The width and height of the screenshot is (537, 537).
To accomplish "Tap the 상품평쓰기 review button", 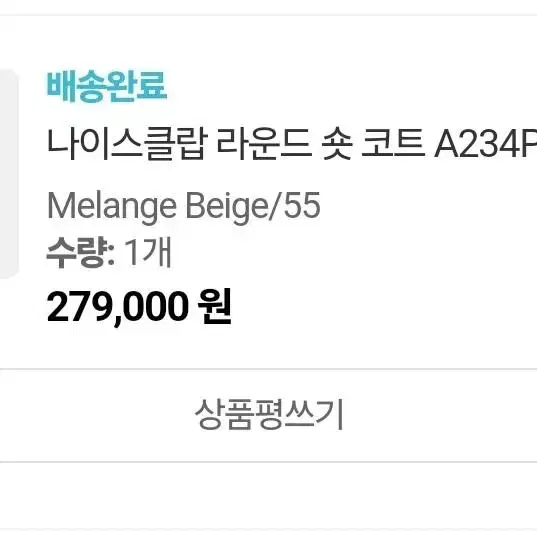I will pos(268,415).
